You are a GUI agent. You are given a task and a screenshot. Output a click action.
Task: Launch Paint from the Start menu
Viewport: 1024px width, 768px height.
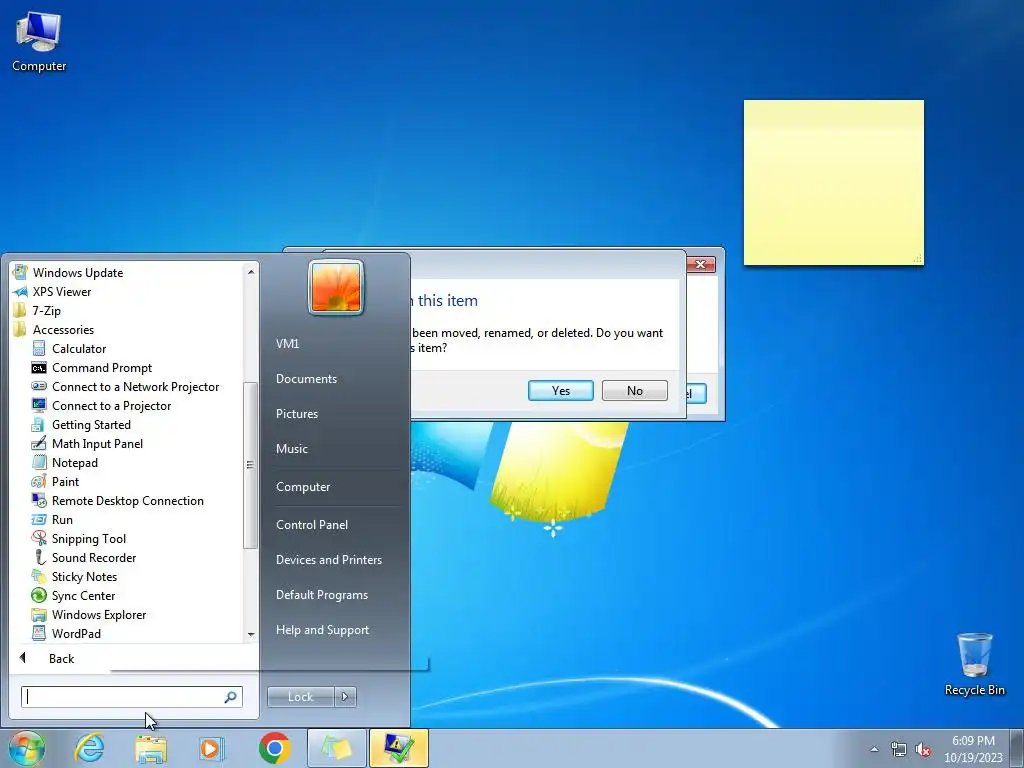coord(65,481)
